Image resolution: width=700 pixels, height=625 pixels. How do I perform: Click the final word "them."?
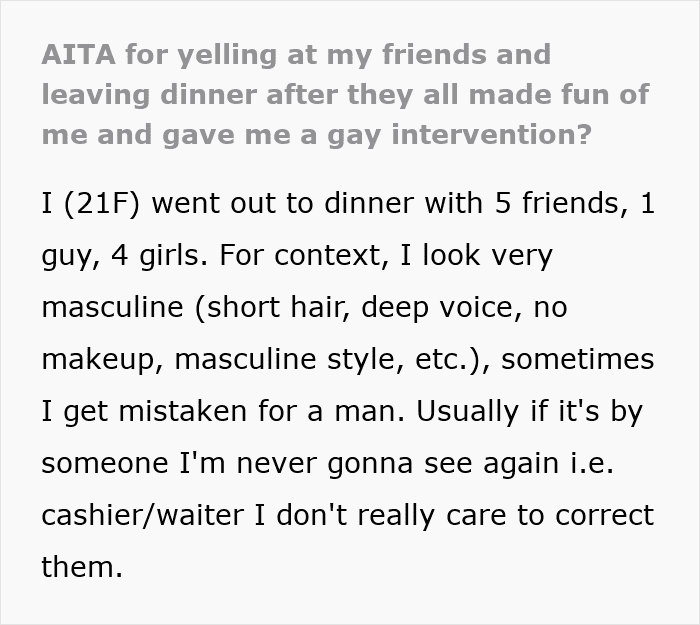81,568
